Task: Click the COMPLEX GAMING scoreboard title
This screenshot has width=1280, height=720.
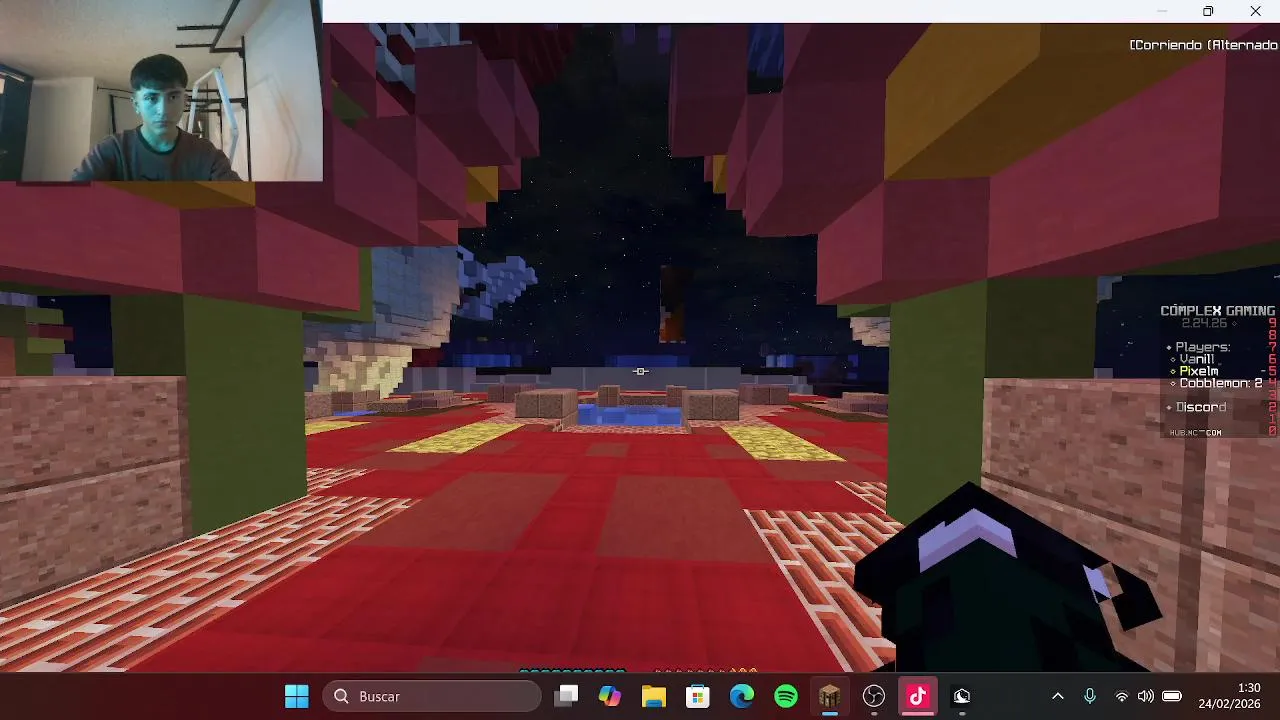Action: tap(1217, 311)
